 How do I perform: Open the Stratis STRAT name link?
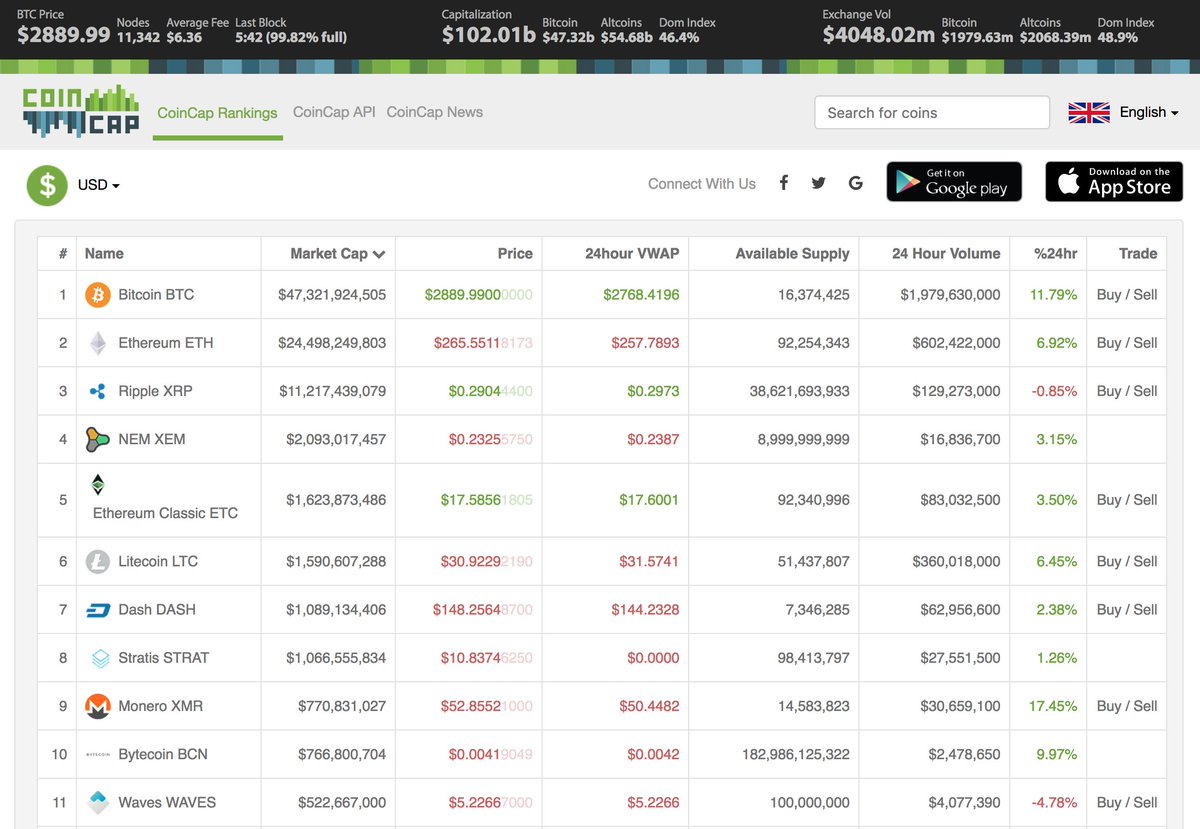[x=163, y=658]
